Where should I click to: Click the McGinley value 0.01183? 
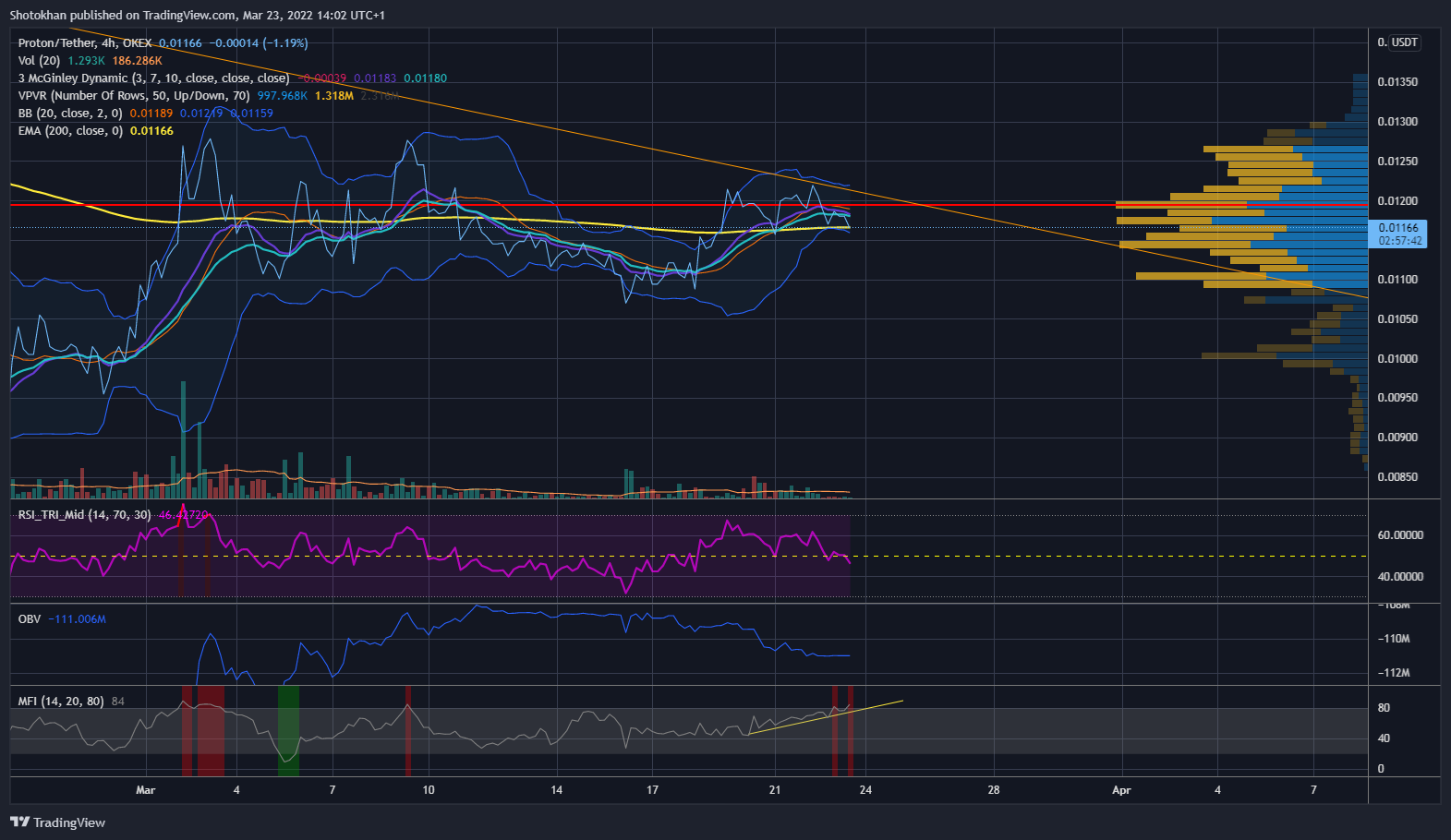tap(375, 78)
